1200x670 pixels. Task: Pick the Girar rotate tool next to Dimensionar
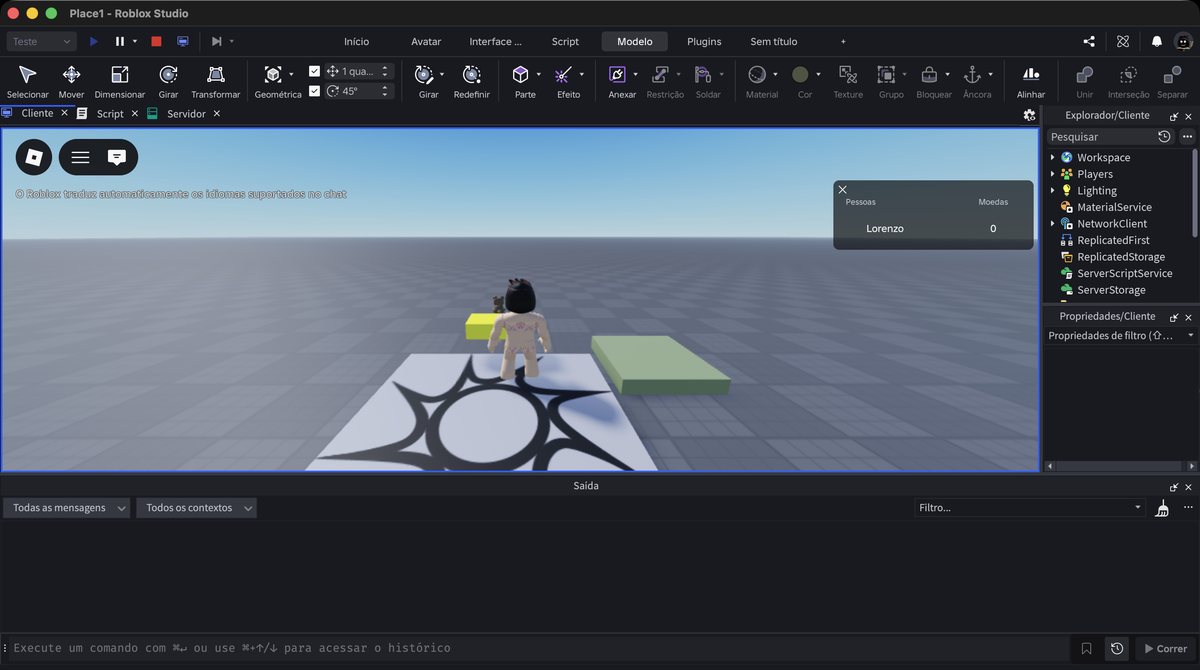[168, 75]
